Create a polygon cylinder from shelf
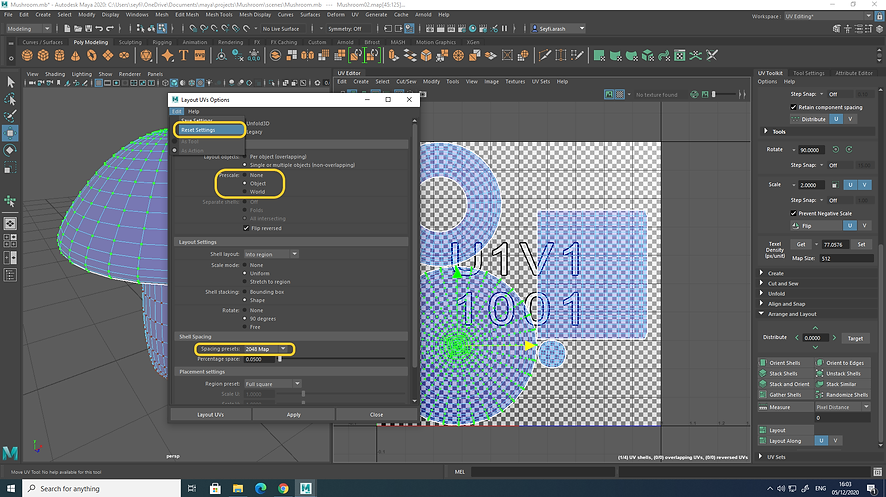886x497 pixels. [x=59, y=55]
